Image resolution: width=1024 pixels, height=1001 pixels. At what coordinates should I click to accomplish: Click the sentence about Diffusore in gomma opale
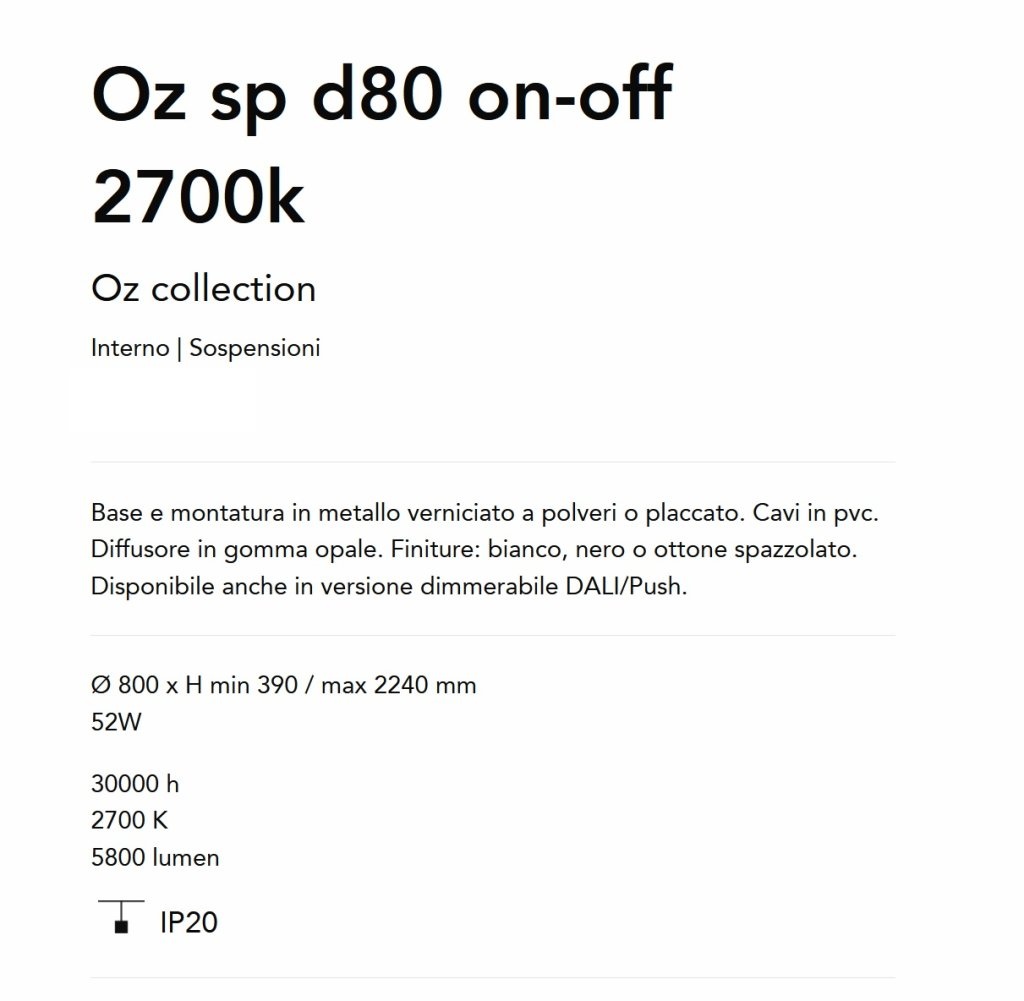[237, 549]
